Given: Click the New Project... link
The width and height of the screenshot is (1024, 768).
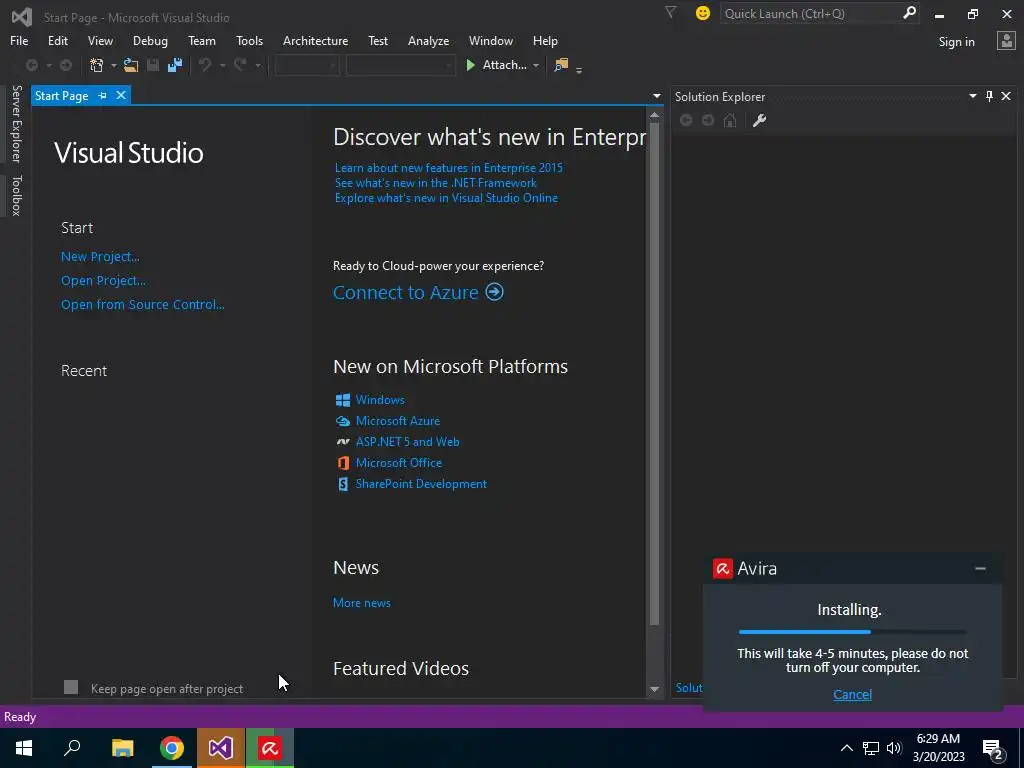Looking at the screenshot, I should (x=100, y=257).
